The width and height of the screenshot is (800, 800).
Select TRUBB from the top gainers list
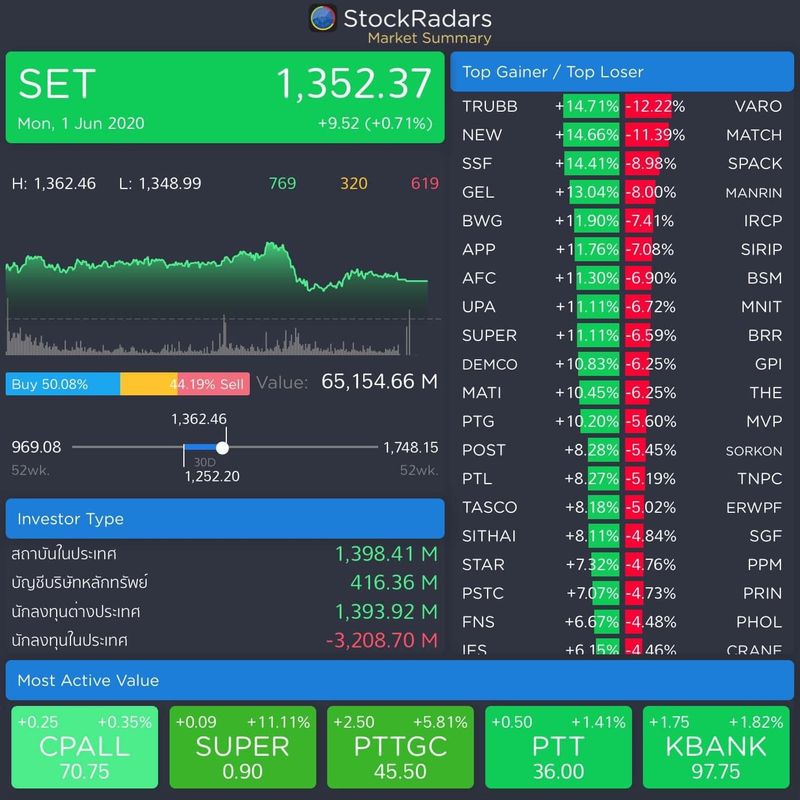pos(488,106)
